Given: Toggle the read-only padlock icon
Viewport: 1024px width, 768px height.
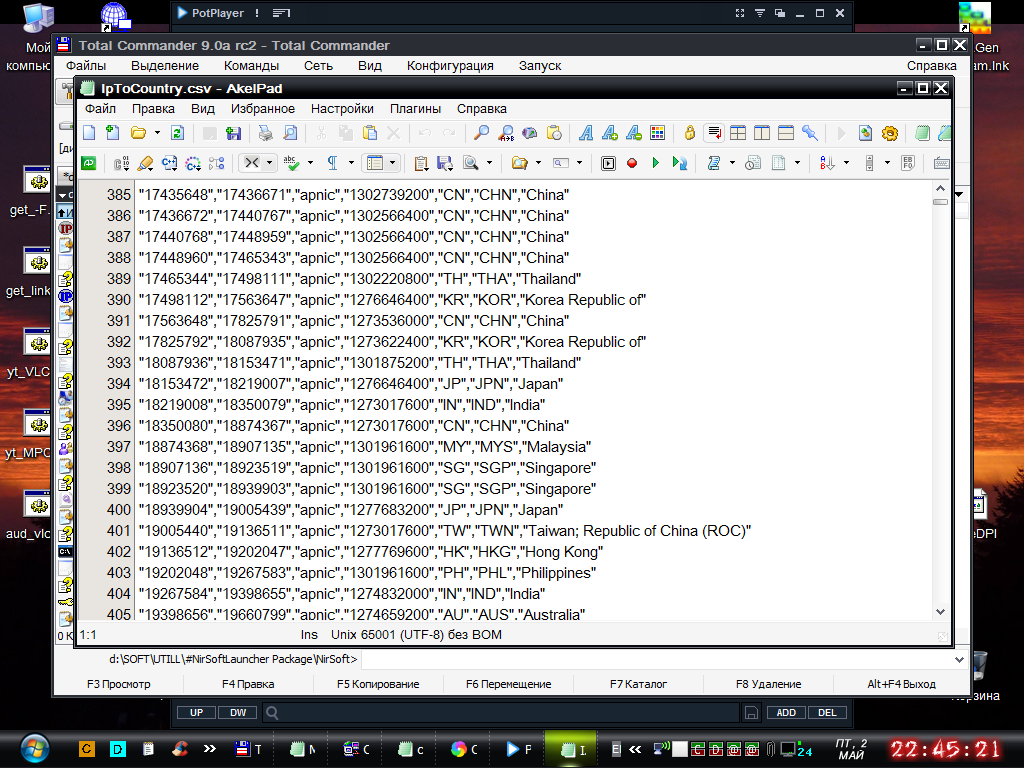Looking at the screenshot, I should coord(689,133).
